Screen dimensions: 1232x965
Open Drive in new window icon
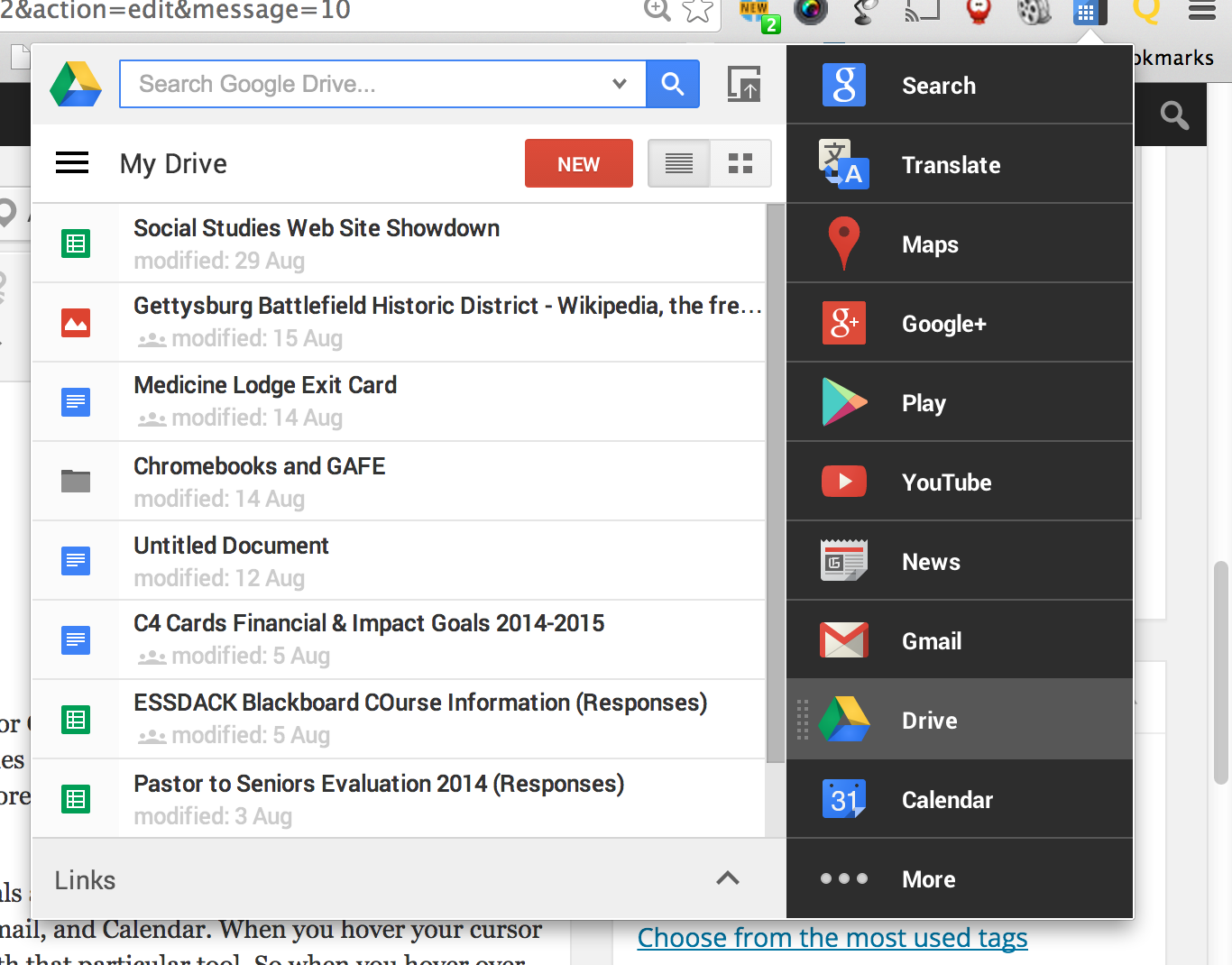(x=744, y=84)
